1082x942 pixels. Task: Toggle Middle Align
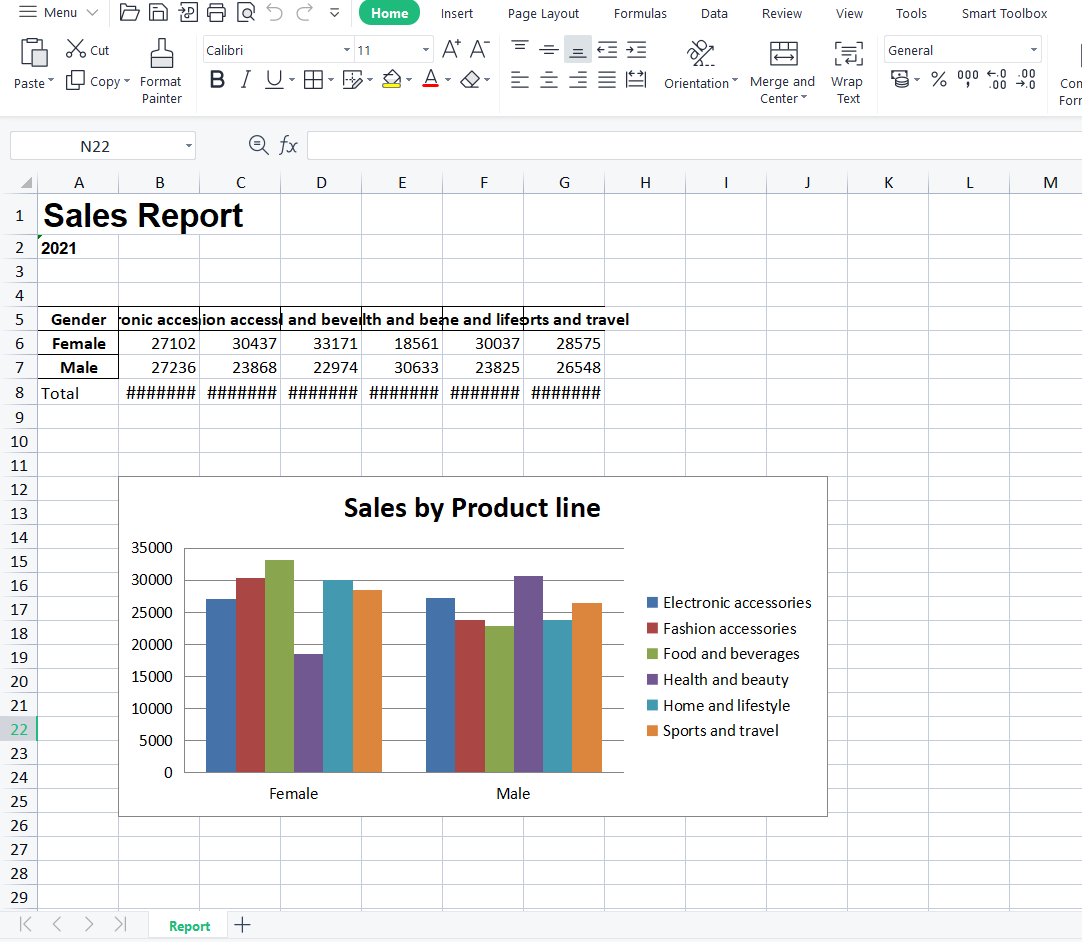pos(549,50)
